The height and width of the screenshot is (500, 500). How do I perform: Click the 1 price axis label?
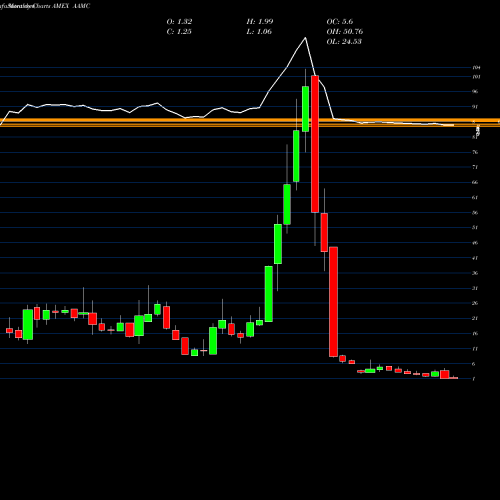(474, 379)
